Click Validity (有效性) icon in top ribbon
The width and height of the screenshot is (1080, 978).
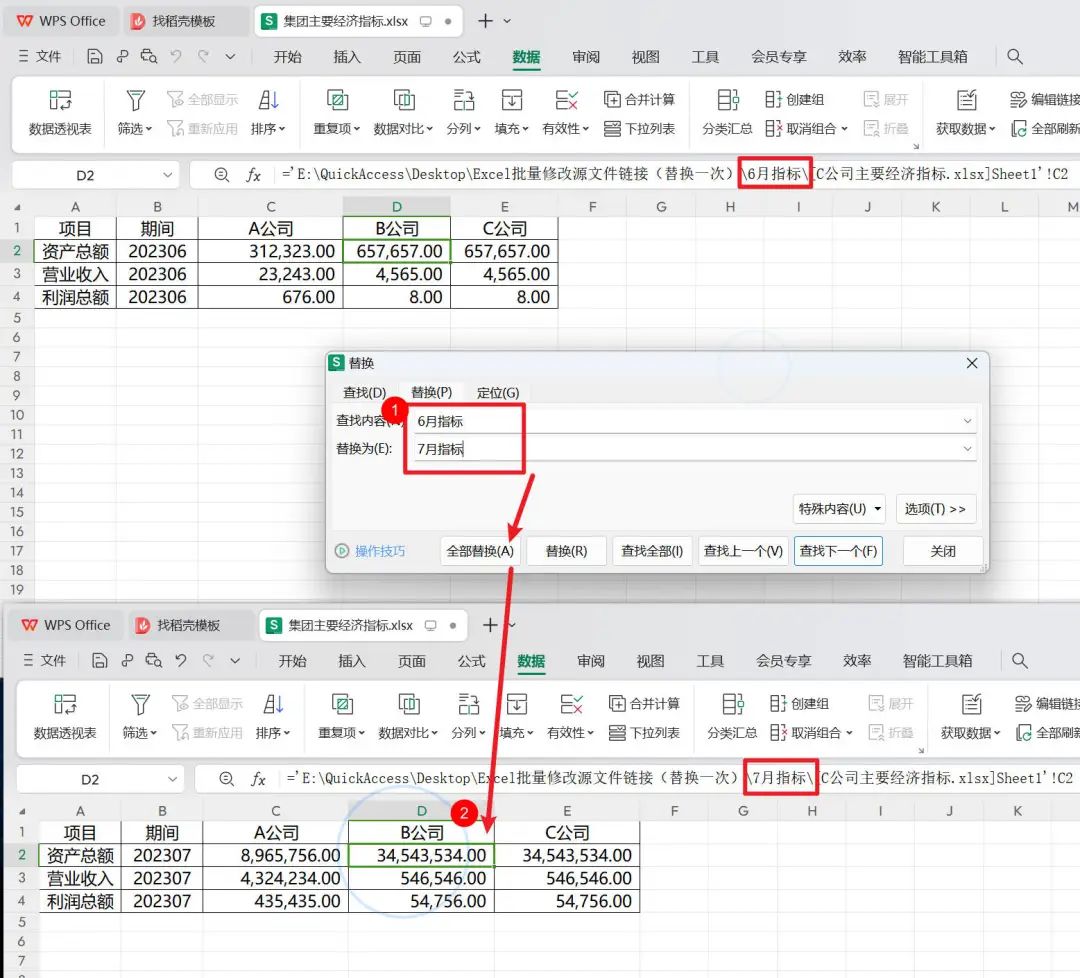566,101
